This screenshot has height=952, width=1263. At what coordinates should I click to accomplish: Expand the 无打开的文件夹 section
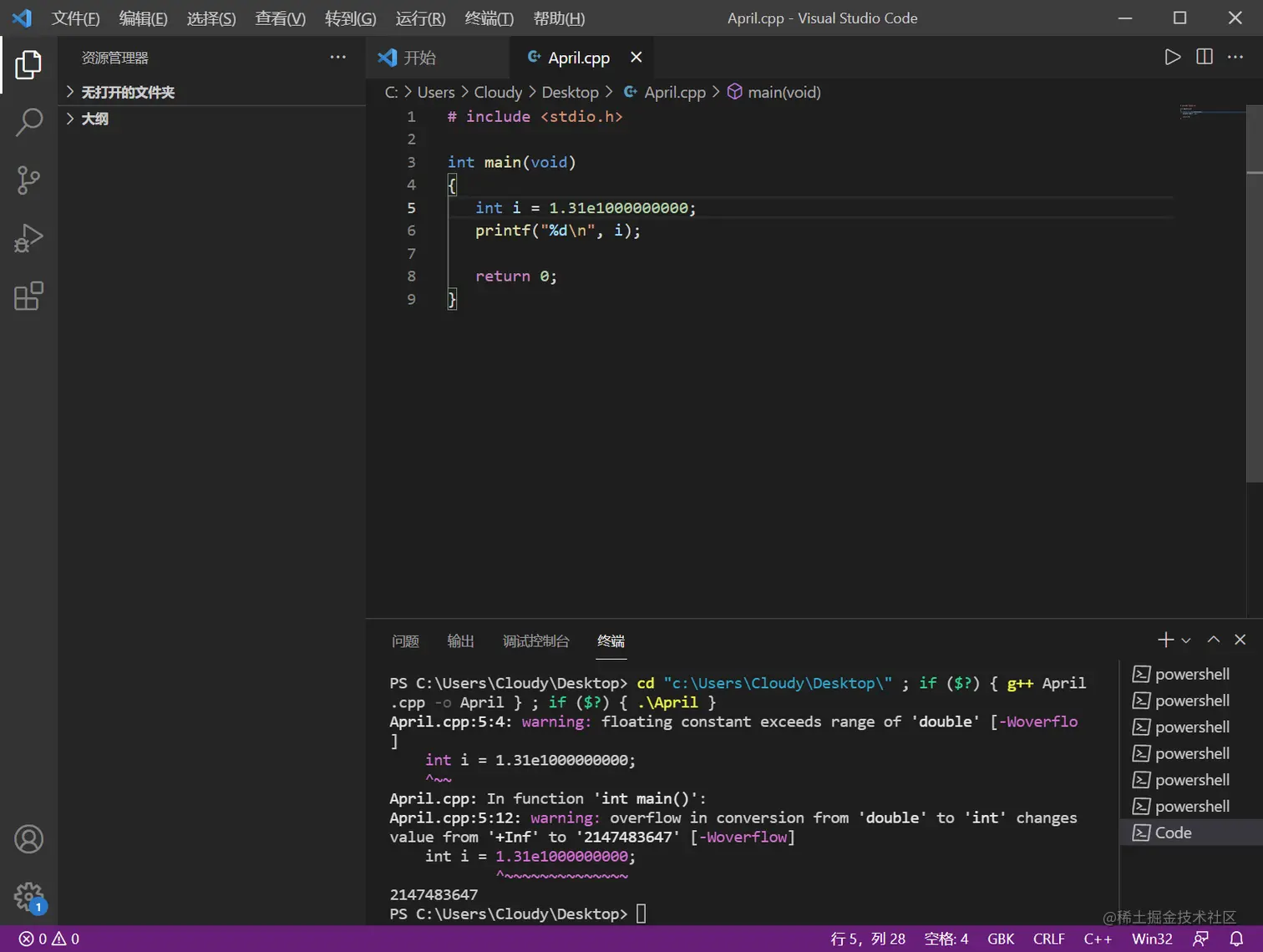point(127,92)
